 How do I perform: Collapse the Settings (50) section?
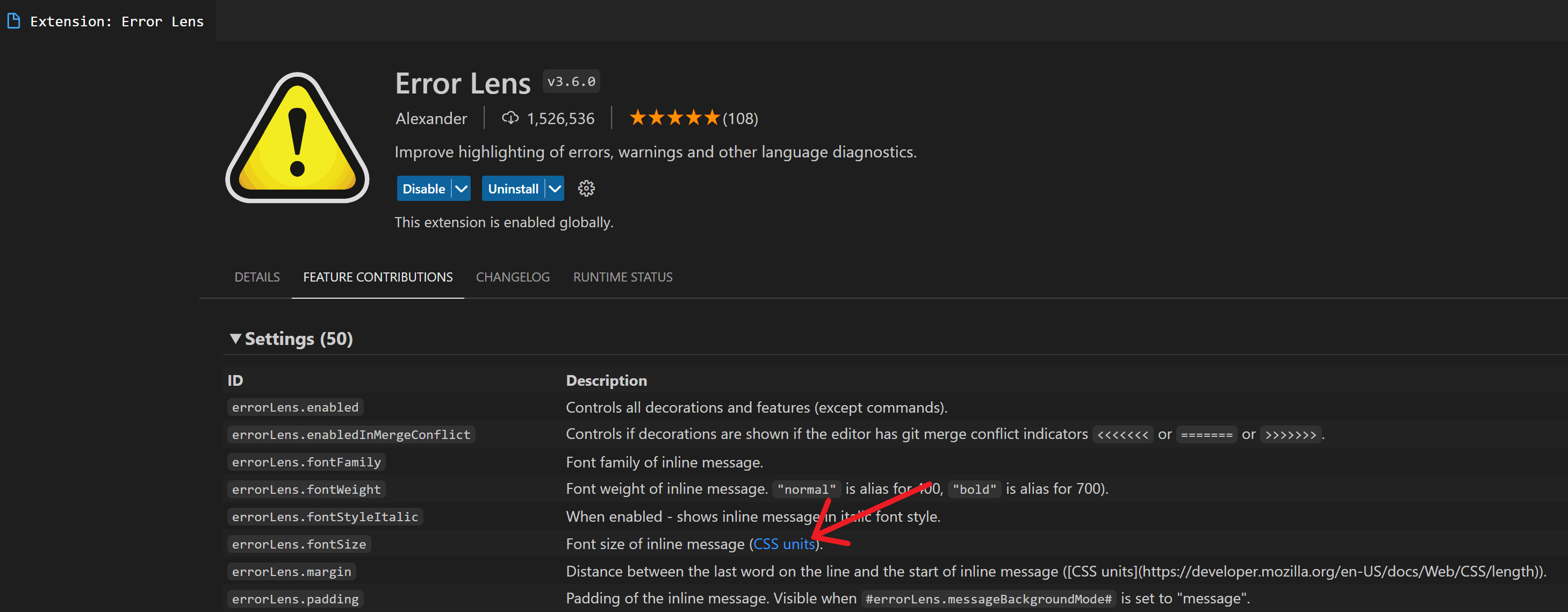(235, 339)
